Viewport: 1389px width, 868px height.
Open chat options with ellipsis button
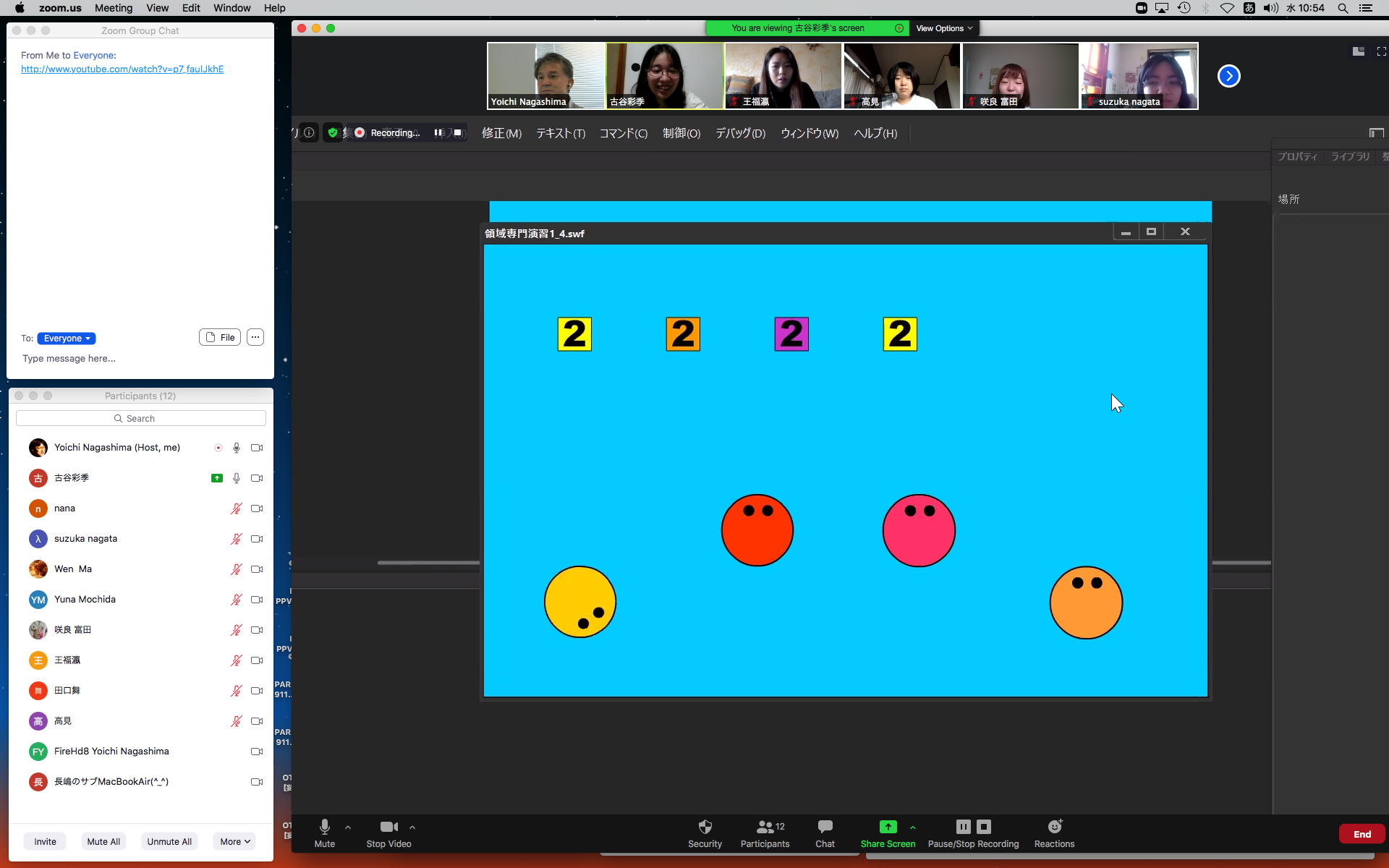point(255,337)
